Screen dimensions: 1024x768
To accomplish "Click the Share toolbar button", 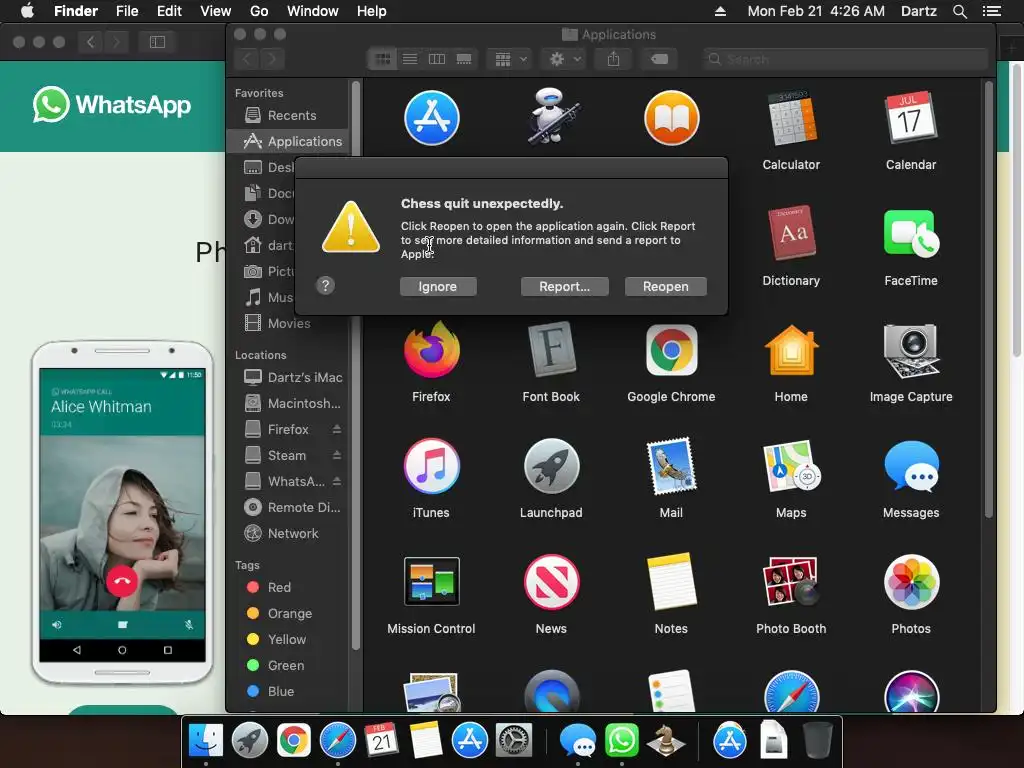I will tap(613, 59).
